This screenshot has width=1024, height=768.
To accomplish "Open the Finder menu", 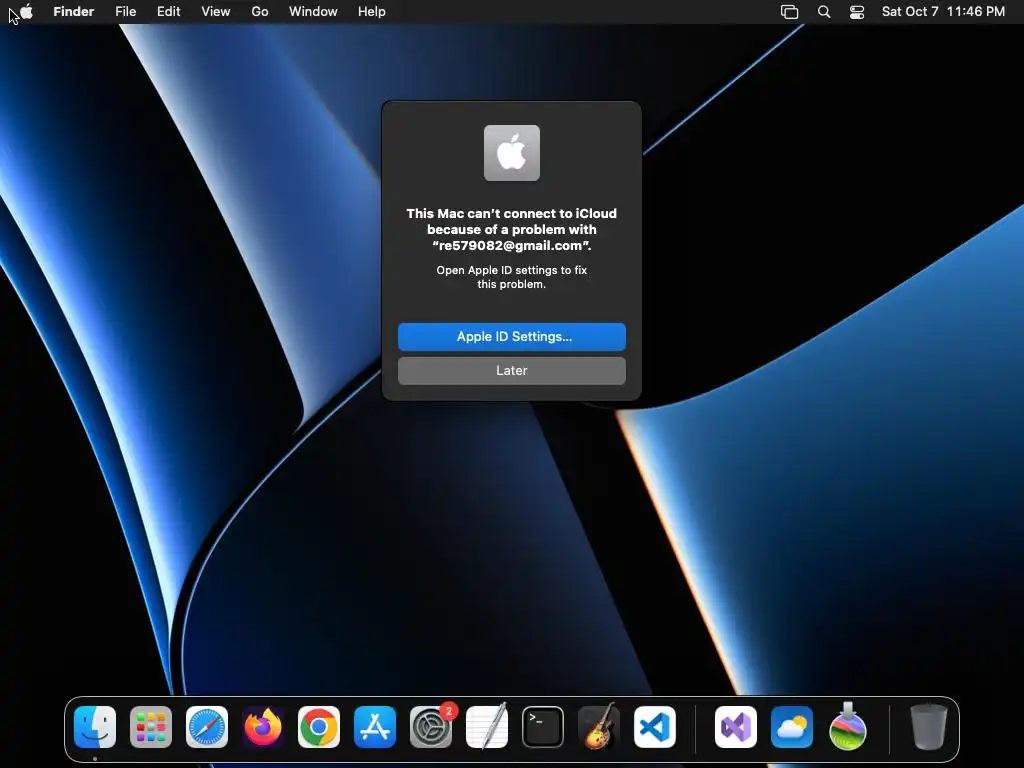I will pos(73,12).
